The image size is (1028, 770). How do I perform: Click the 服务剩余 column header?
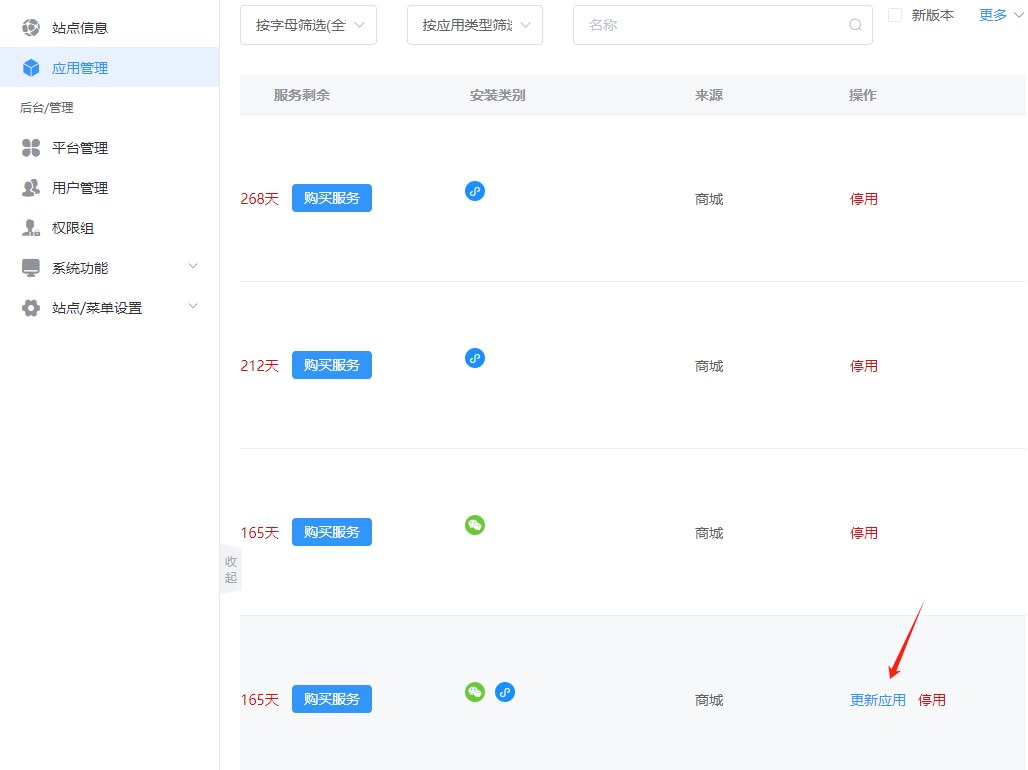(x=302, y=95)
